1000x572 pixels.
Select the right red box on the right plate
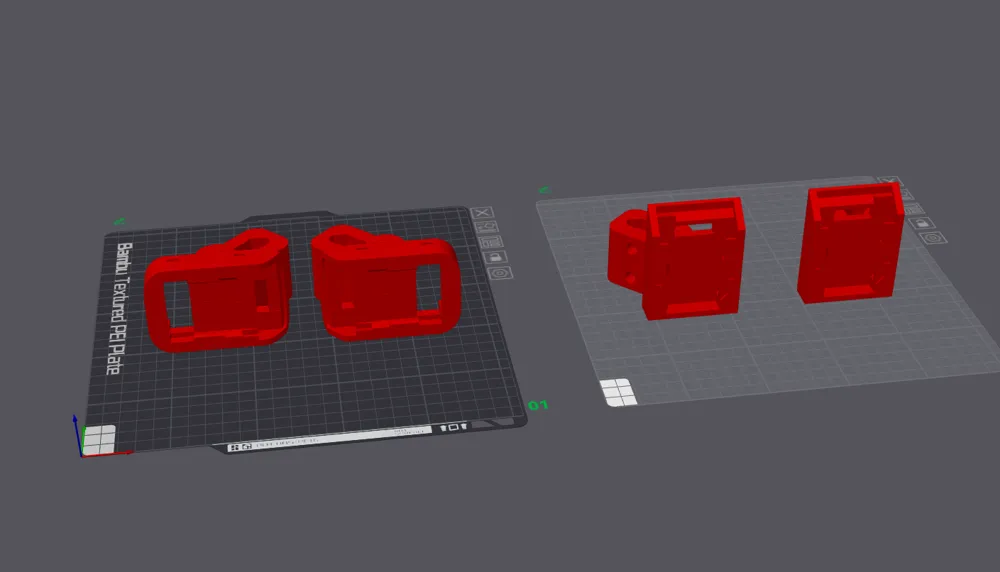point(850,243)
